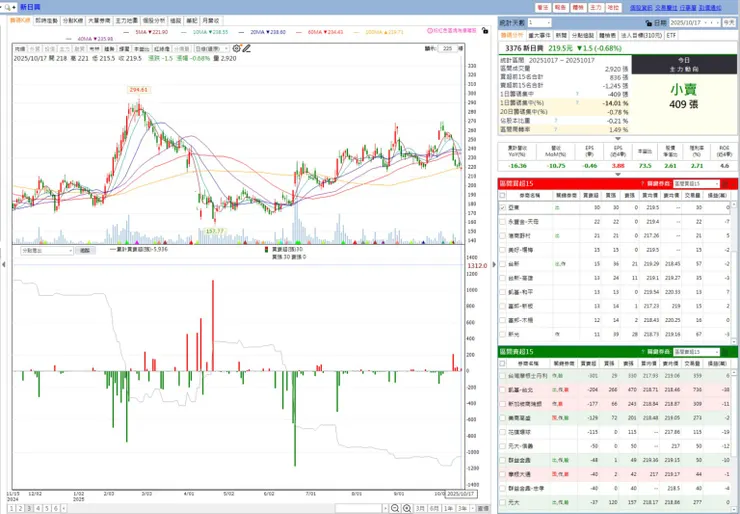Open chart settings gear icon
This screenshot has width=740, height=514.
236,48
